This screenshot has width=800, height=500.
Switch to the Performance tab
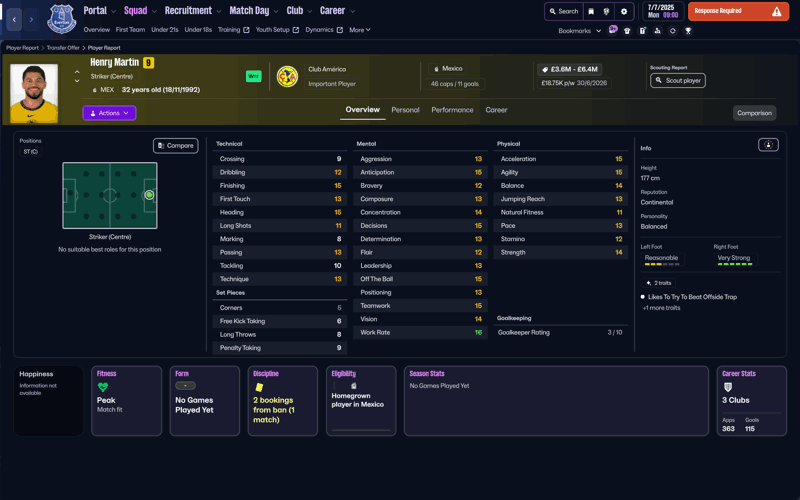pos(452,110)
